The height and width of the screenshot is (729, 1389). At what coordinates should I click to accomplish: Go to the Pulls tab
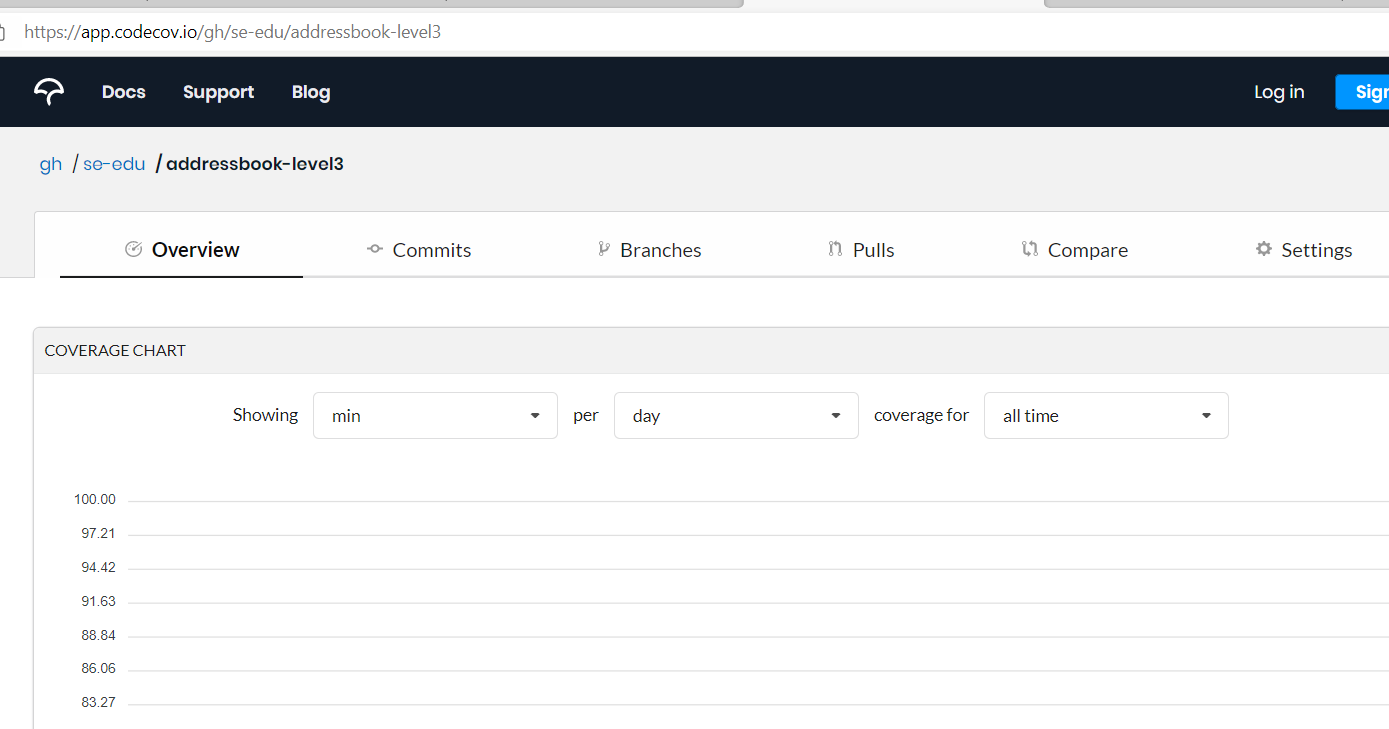click(861, 250)
